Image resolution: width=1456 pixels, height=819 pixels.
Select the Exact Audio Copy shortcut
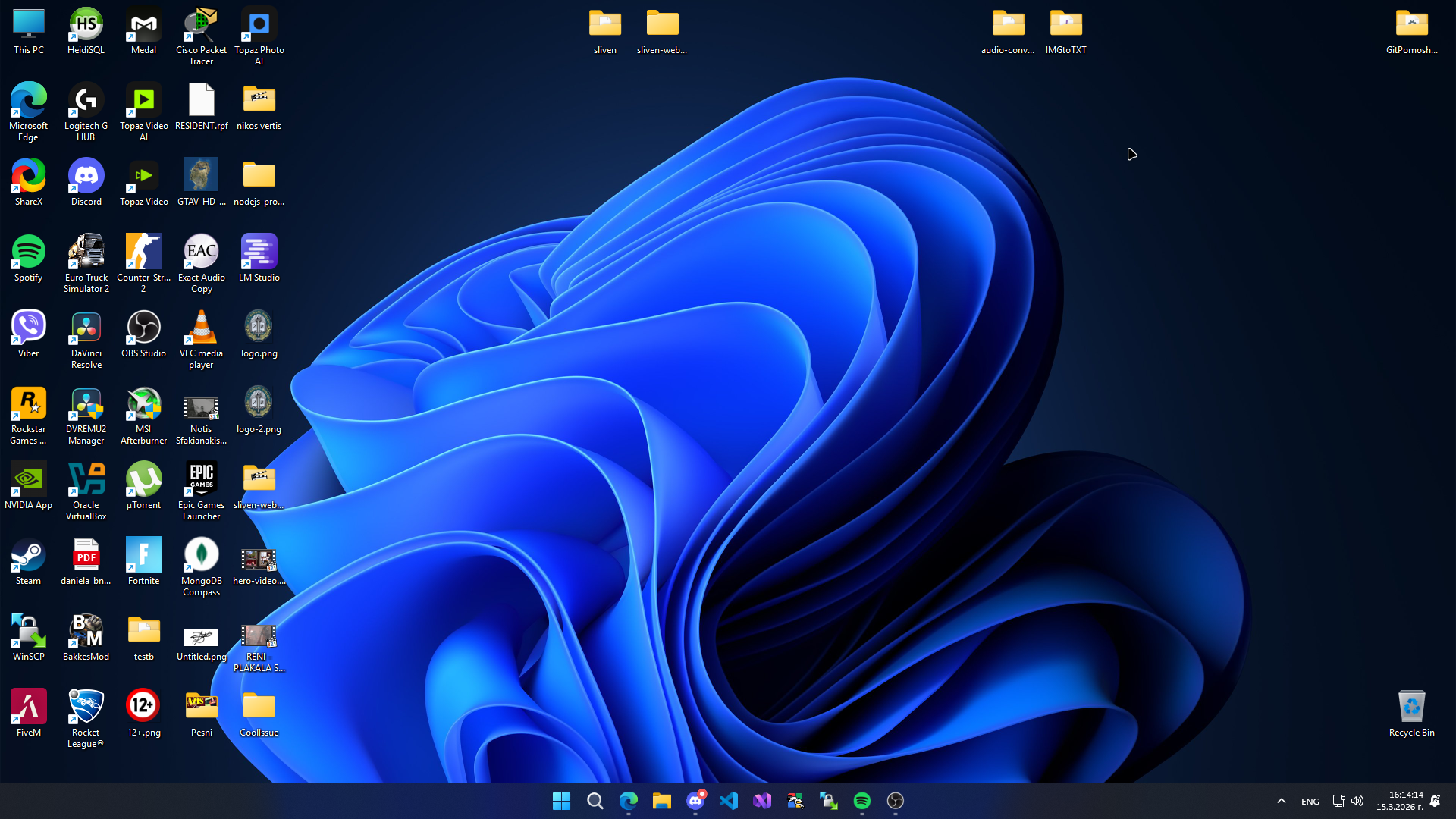(x=202, y=264)
